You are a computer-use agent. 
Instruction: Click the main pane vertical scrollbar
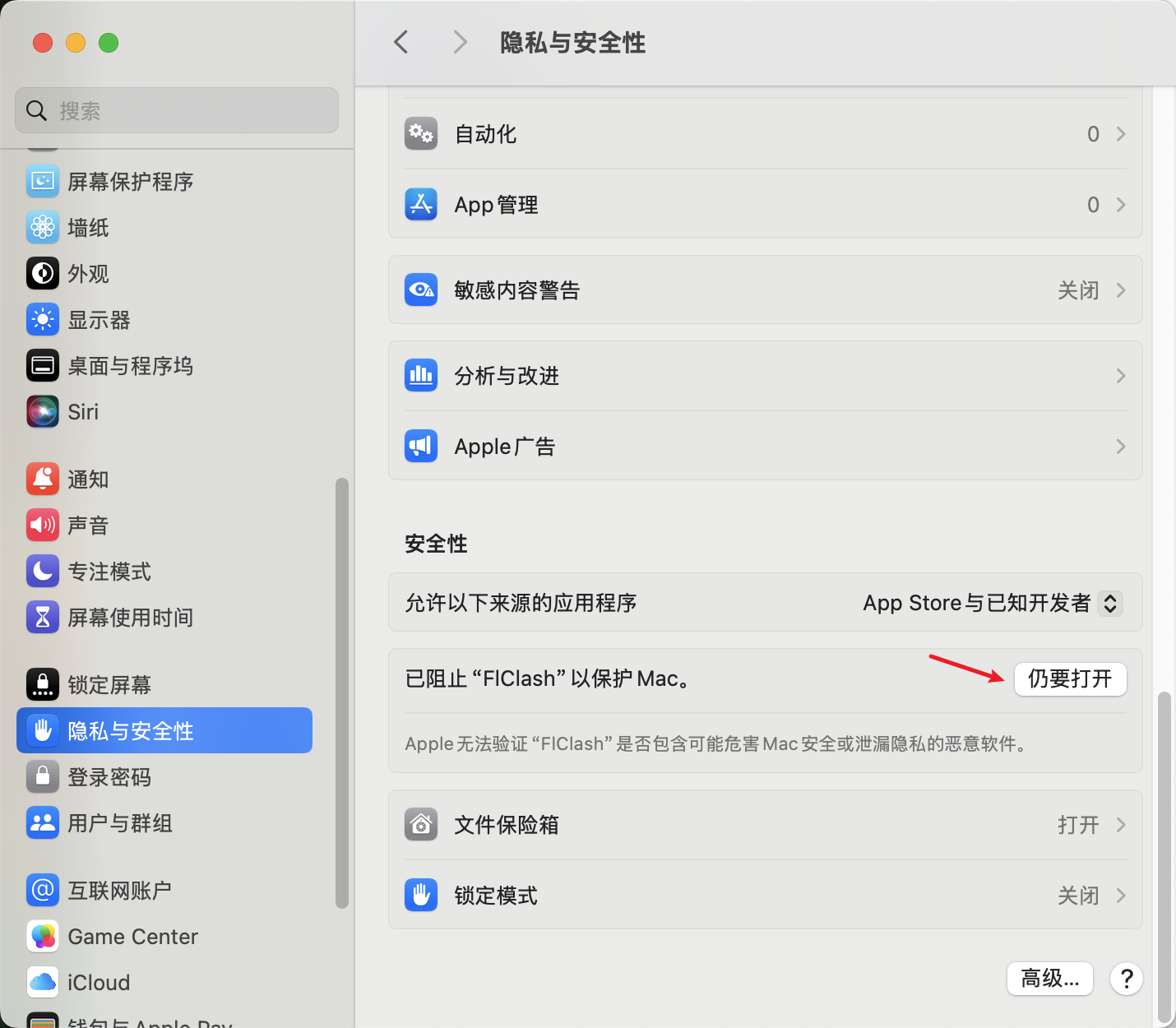[x=1164, y=857]
